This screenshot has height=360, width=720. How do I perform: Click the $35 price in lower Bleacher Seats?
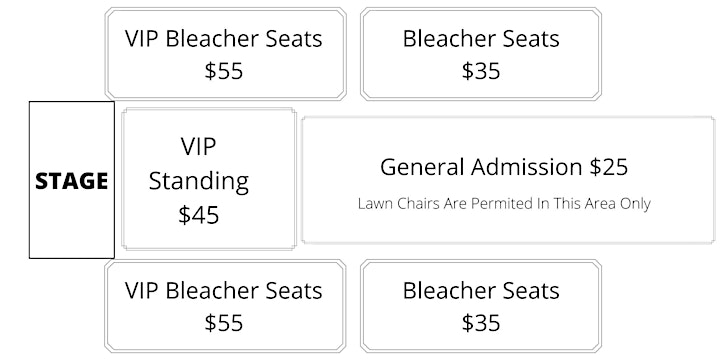(x=481, y=323)
